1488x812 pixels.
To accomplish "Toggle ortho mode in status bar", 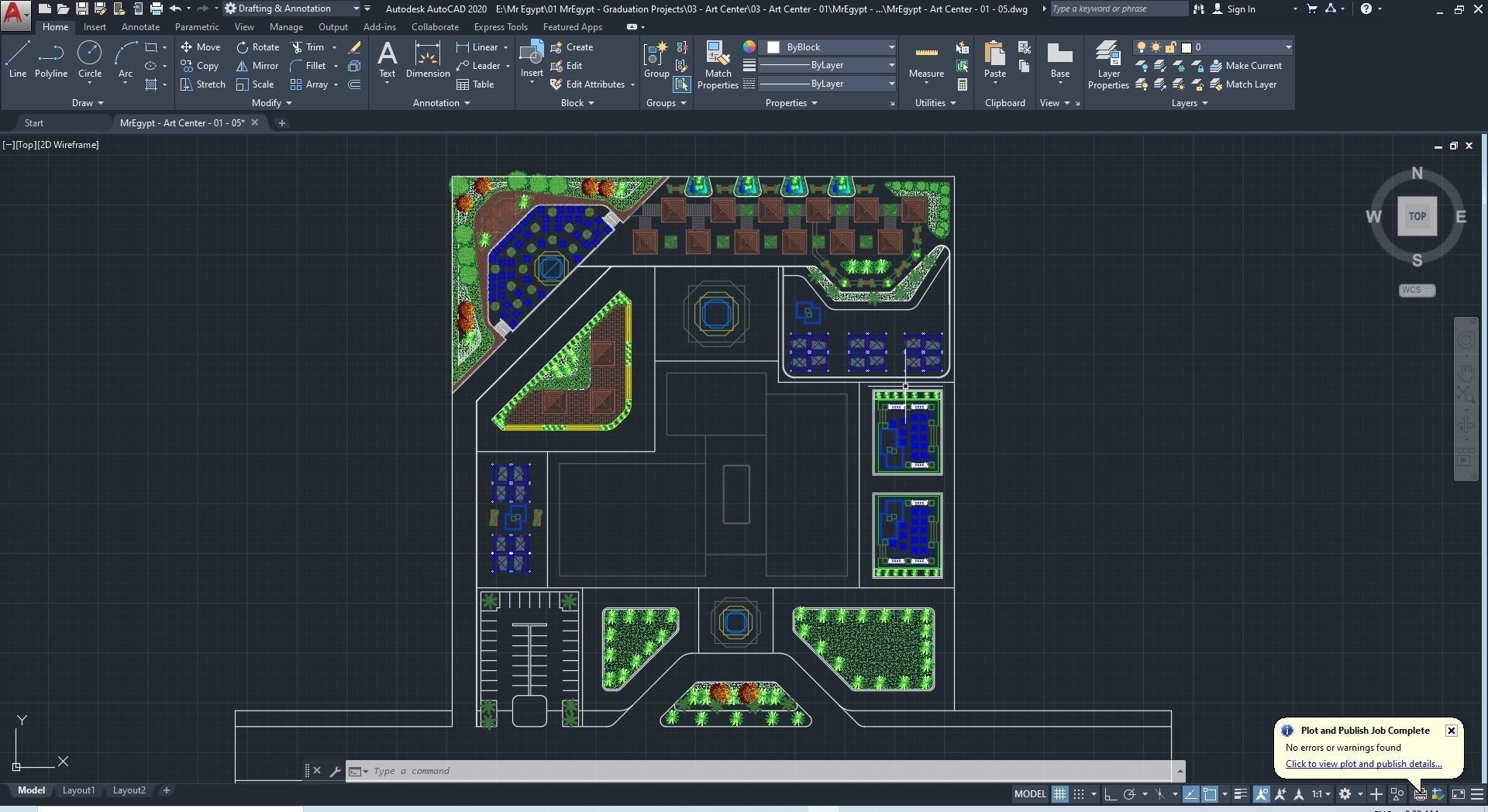I will pos(1111,794).
